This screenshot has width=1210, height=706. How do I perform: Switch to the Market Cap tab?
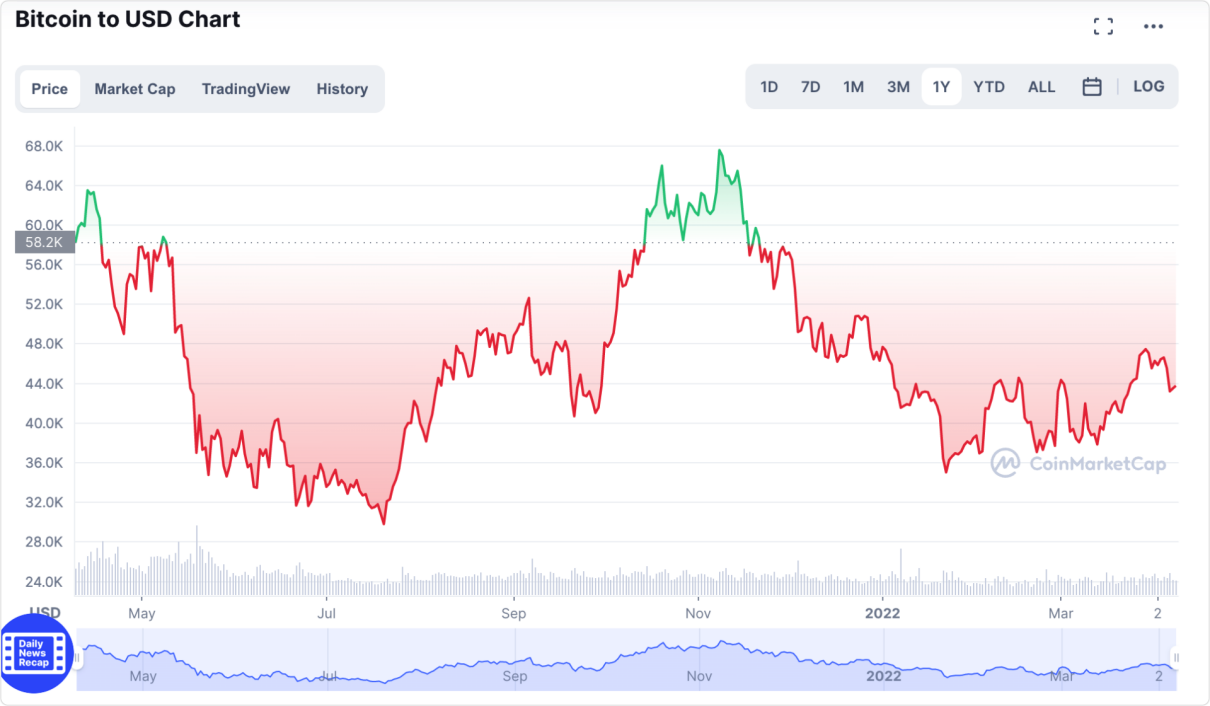(135, 89)
